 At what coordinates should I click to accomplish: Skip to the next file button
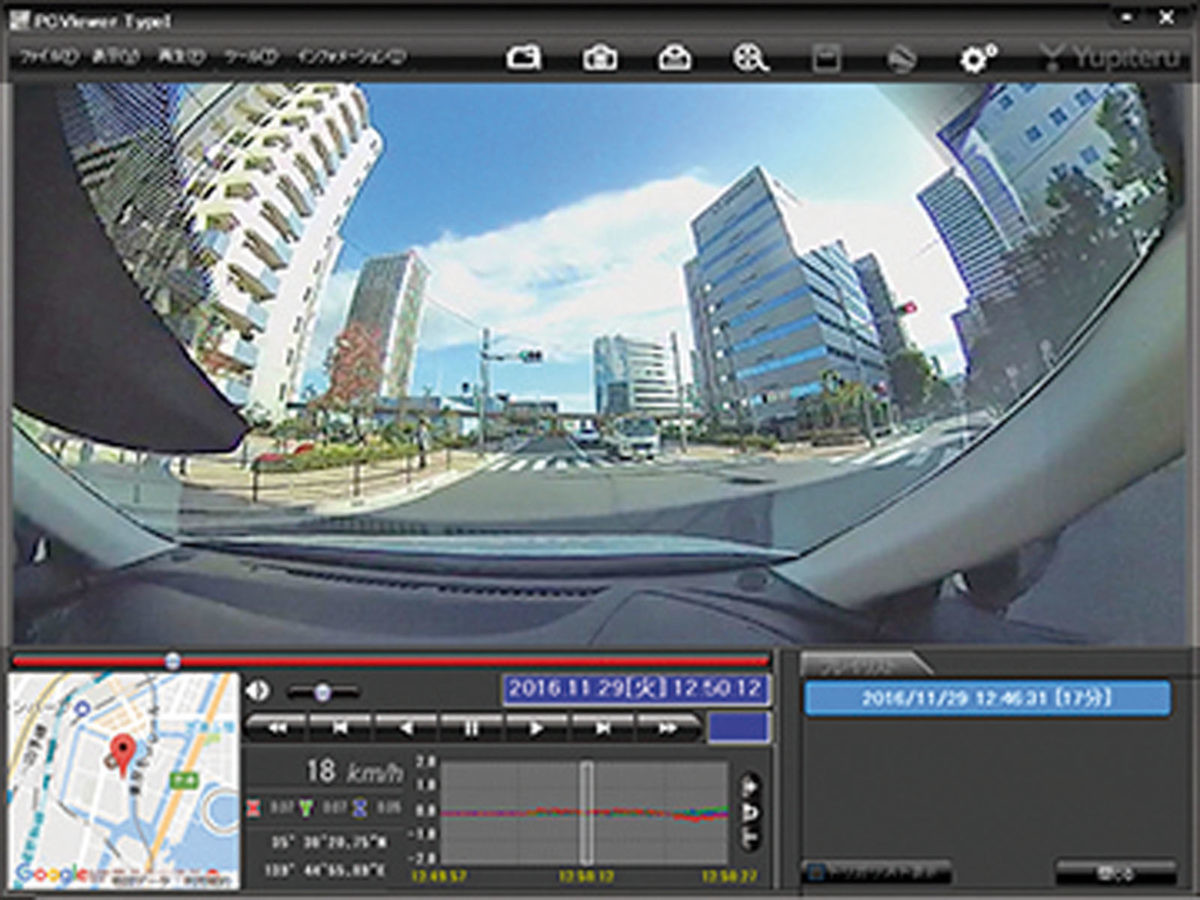coord(602,728)
